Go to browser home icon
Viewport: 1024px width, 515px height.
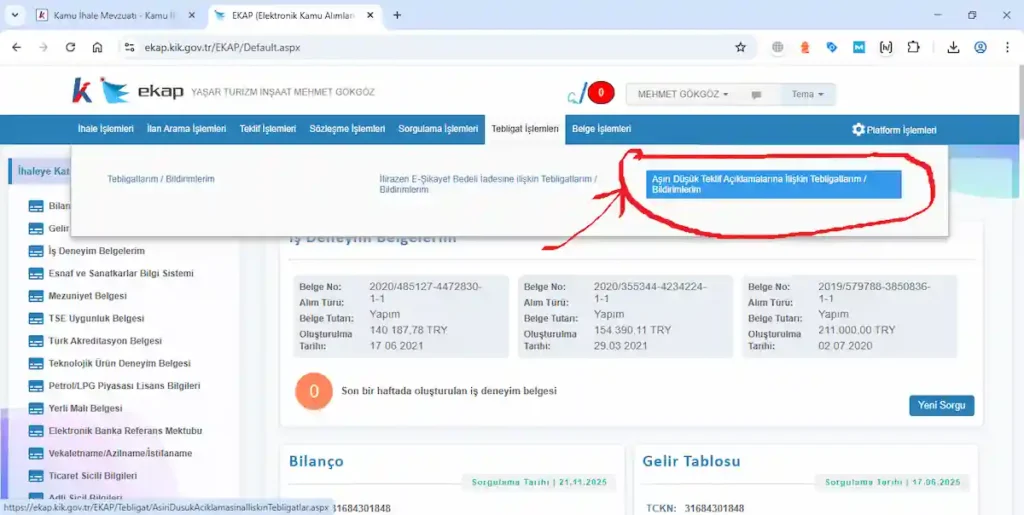point(97,47)
